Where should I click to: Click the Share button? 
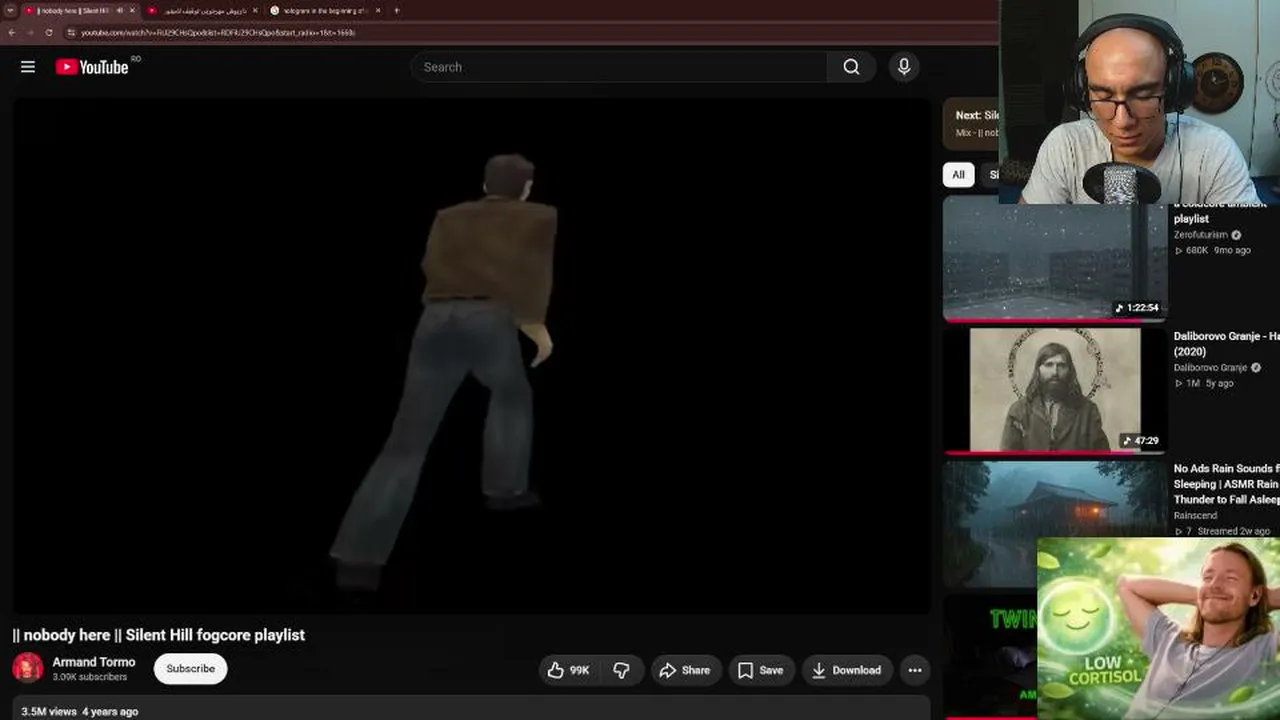(x=685, y=670)
